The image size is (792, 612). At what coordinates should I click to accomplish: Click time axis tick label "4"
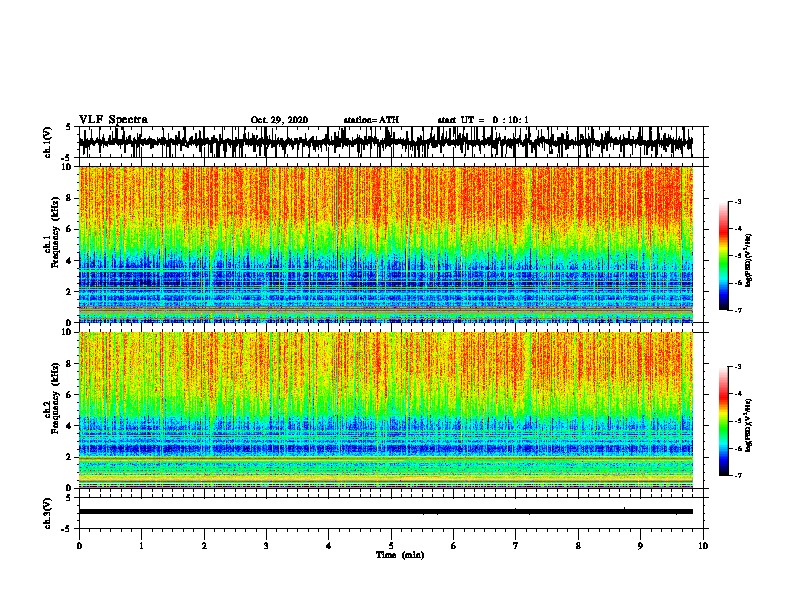pos(328,546)
